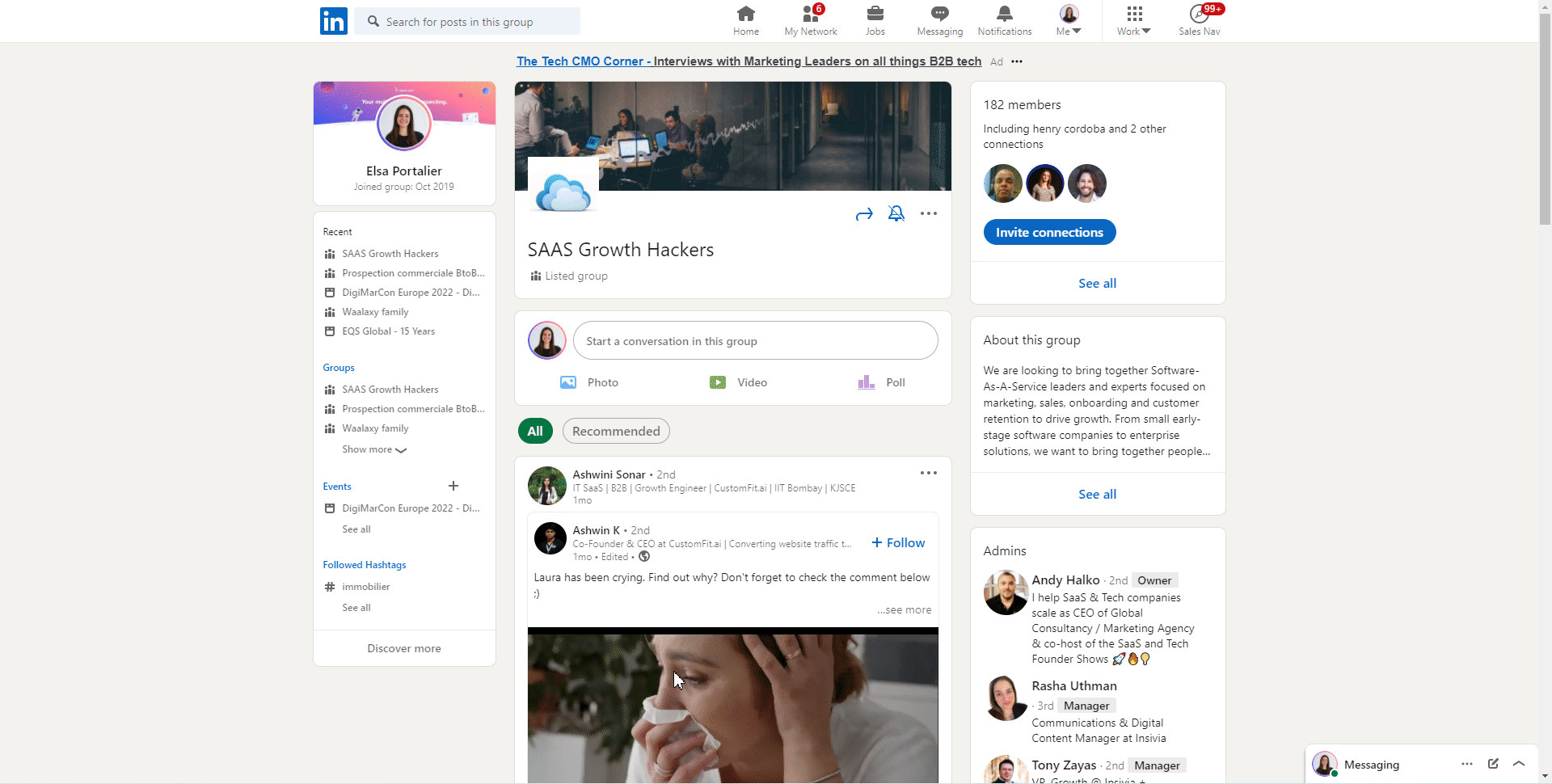Click the ad options three-dot menu
Screen dimensions: 1552x784
point(1017,61)
